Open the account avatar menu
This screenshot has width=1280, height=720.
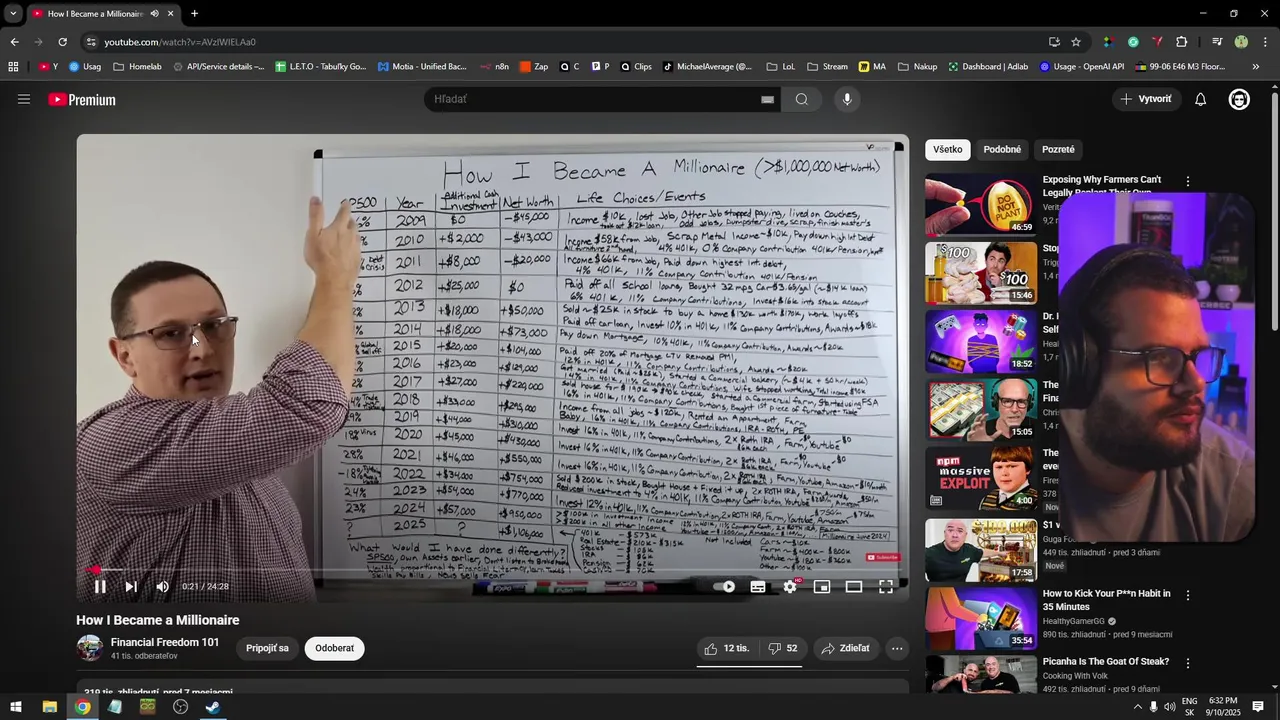coord(1239,99)
